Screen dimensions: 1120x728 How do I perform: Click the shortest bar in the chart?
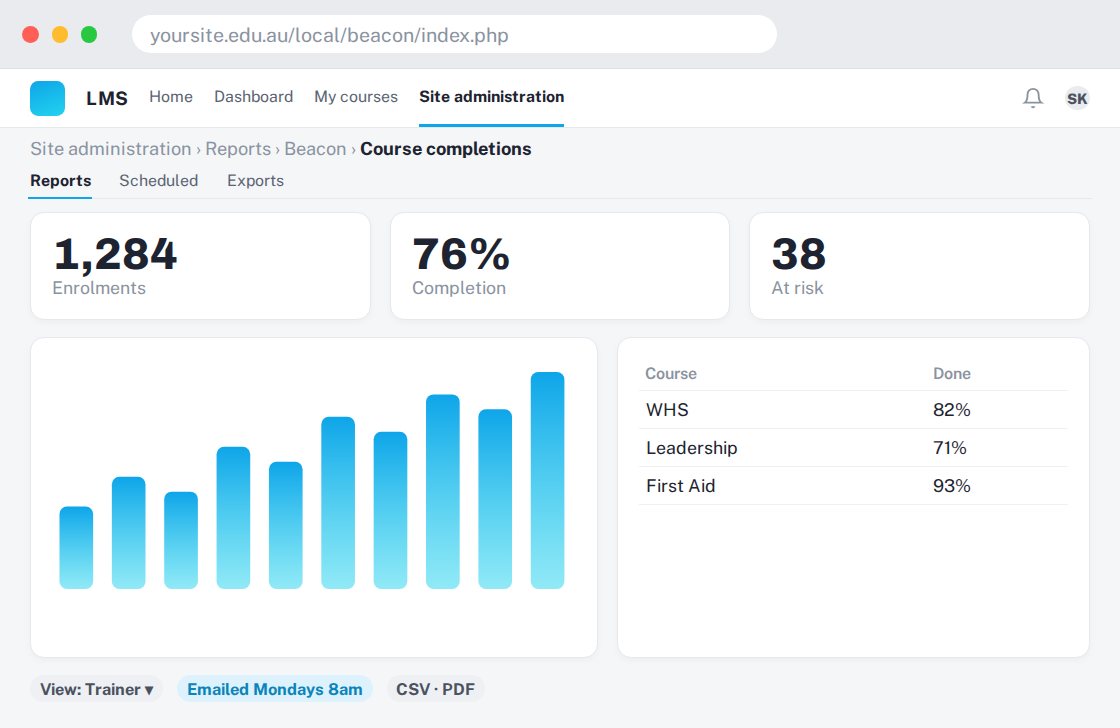point(76,547)
